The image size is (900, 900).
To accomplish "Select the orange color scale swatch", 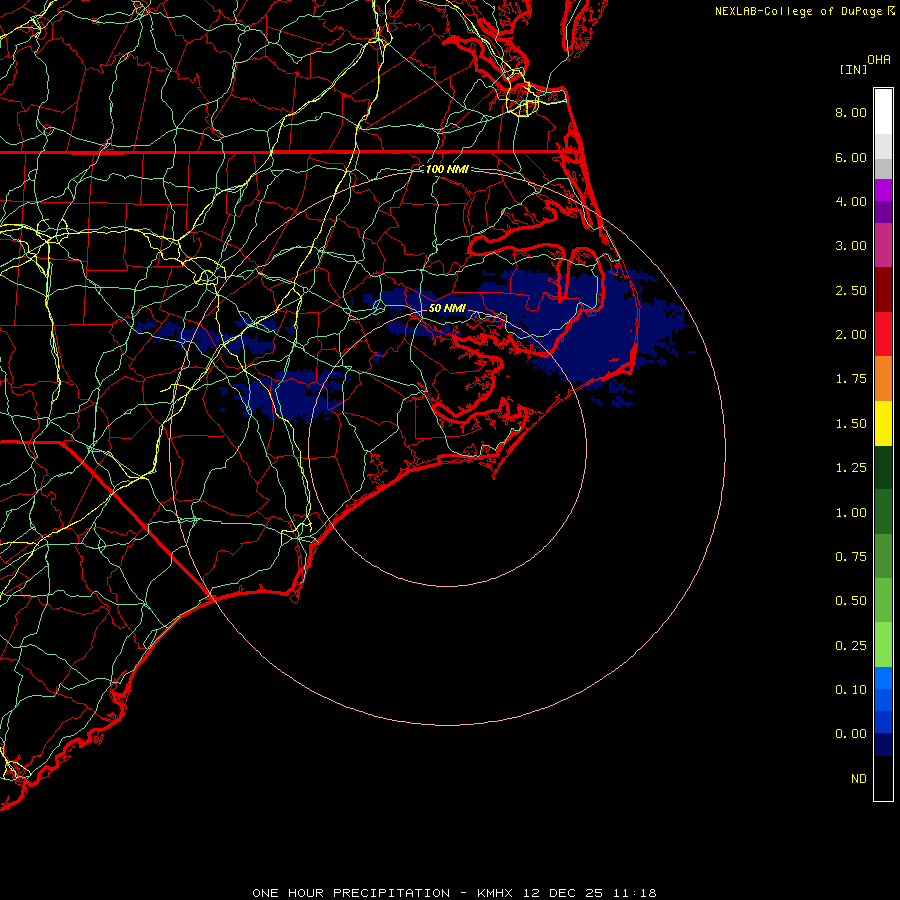I will tap(883, 379).
